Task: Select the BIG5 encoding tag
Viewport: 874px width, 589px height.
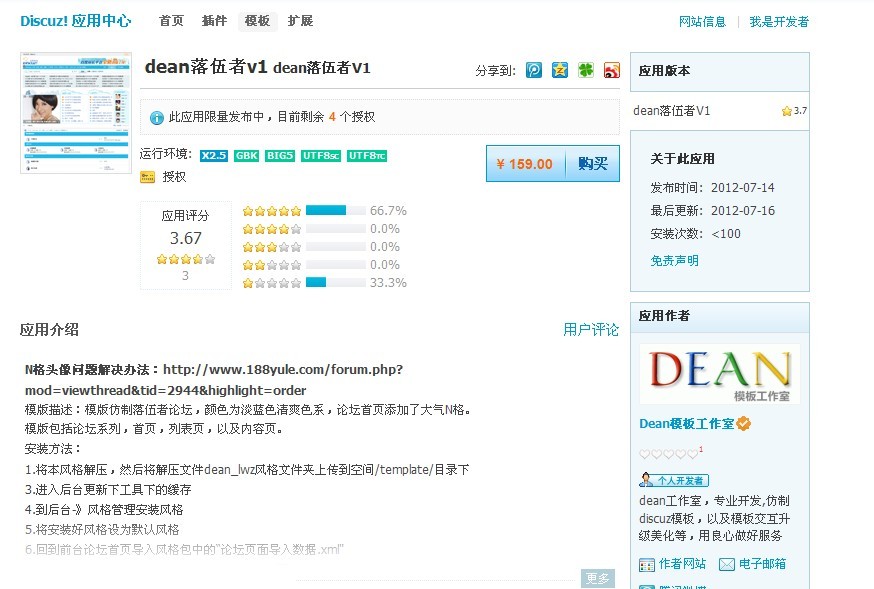Action: click(x=280, y=155)
